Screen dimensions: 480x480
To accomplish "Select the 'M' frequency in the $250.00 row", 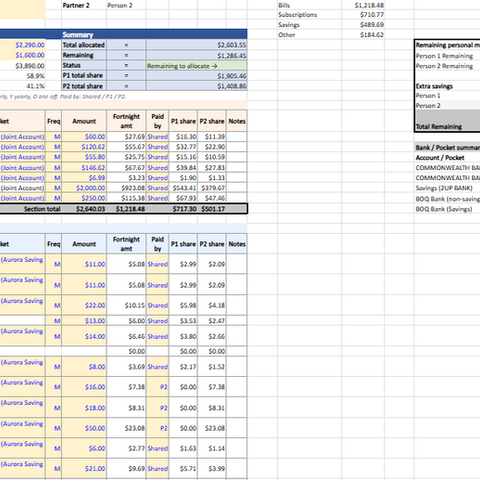I will pos(54,198).
